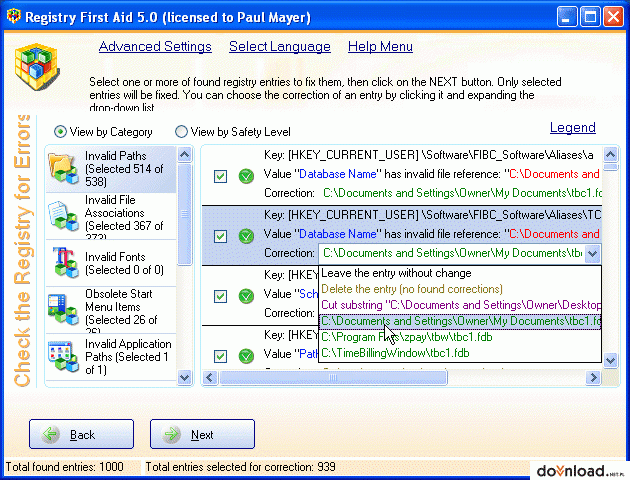Image resolution: width=630 pixels, height=480 pixels.
Task: Click entries horizontal scroll left arrow
Action: click(210, 378)
